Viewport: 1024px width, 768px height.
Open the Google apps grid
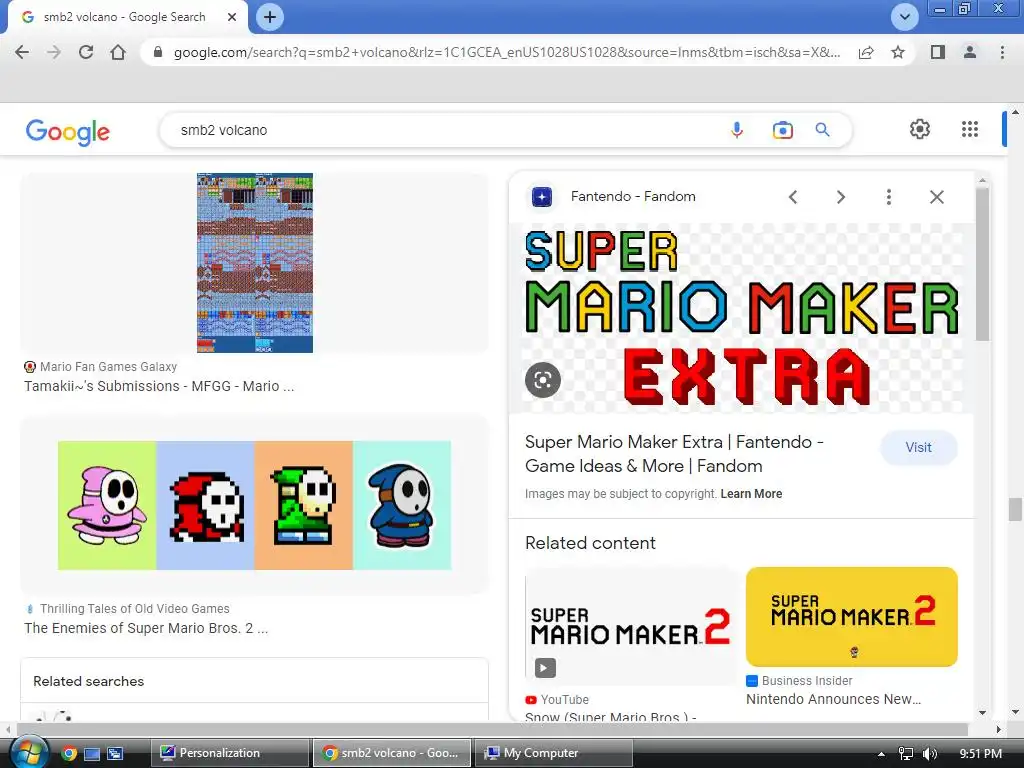coord(970,129)
